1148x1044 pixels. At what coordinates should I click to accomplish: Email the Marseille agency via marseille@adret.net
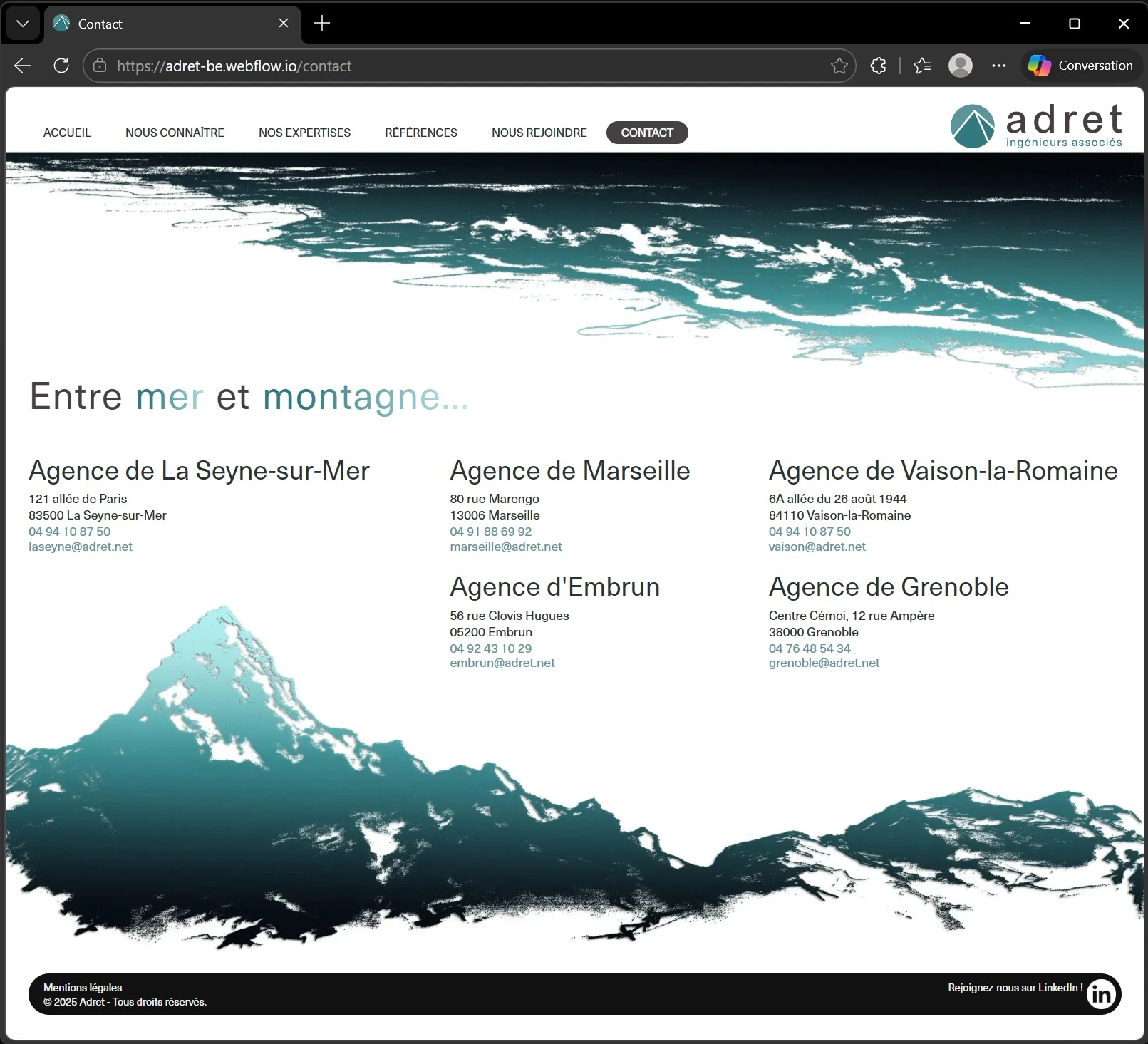click(506, 547)
